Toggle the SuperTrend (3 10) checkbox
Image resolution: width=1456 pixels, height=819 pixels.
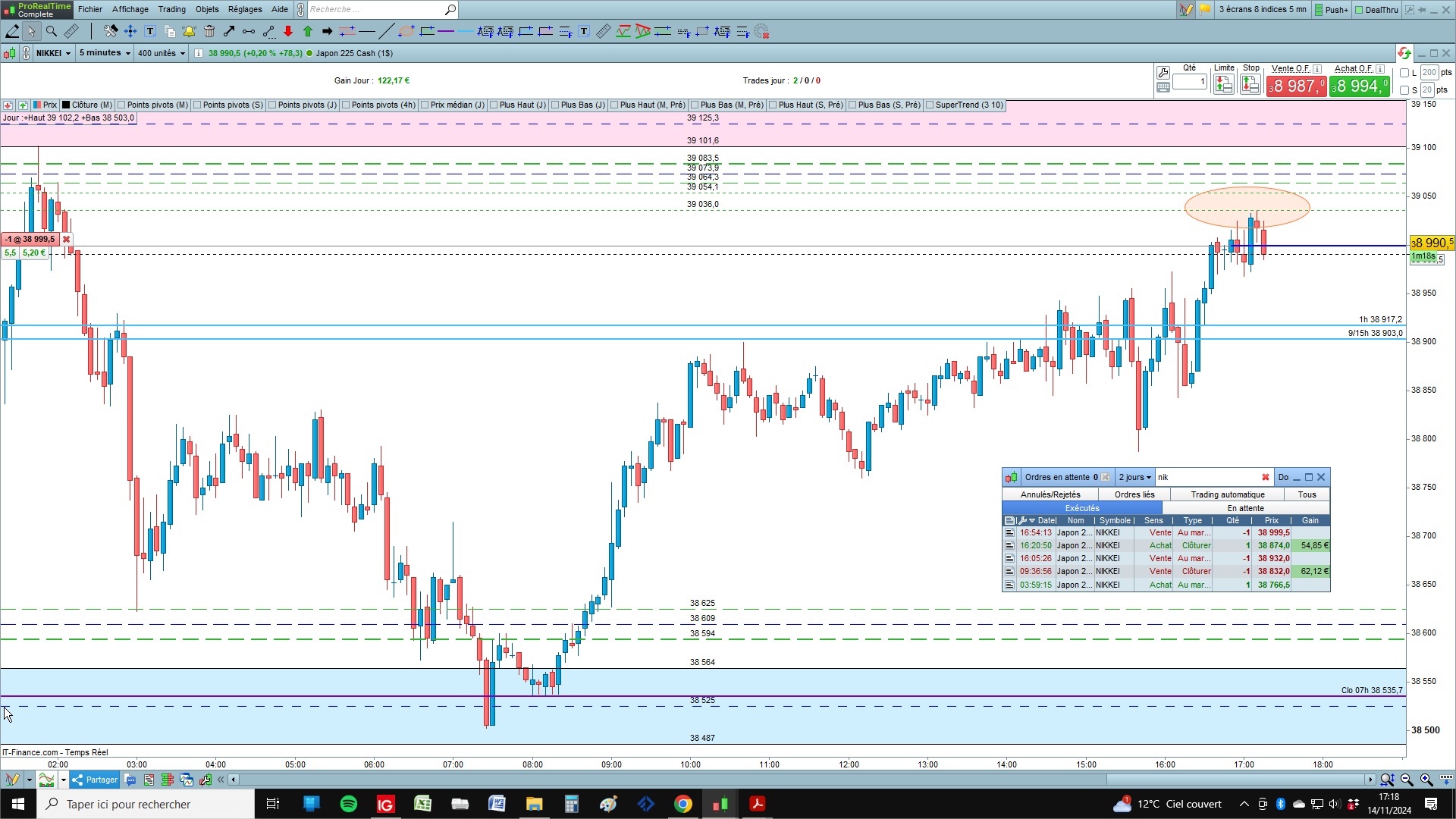click(x=930, y=105)
